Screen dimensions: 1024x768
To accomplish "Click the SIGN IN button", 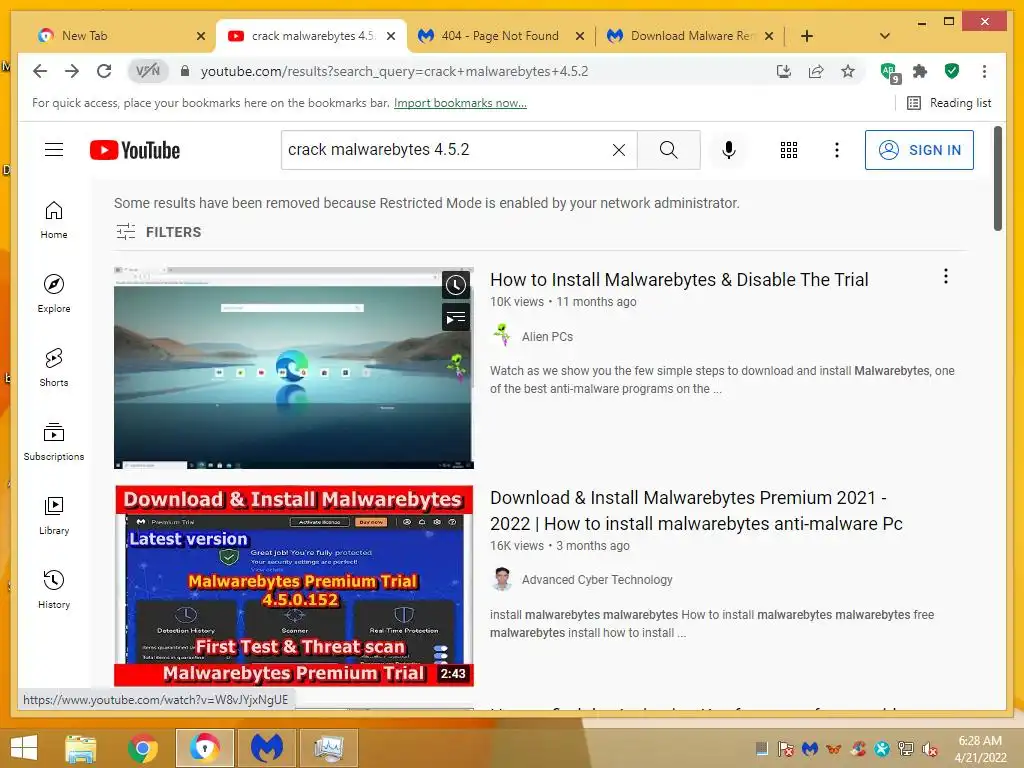I will (x=919, y=150).
